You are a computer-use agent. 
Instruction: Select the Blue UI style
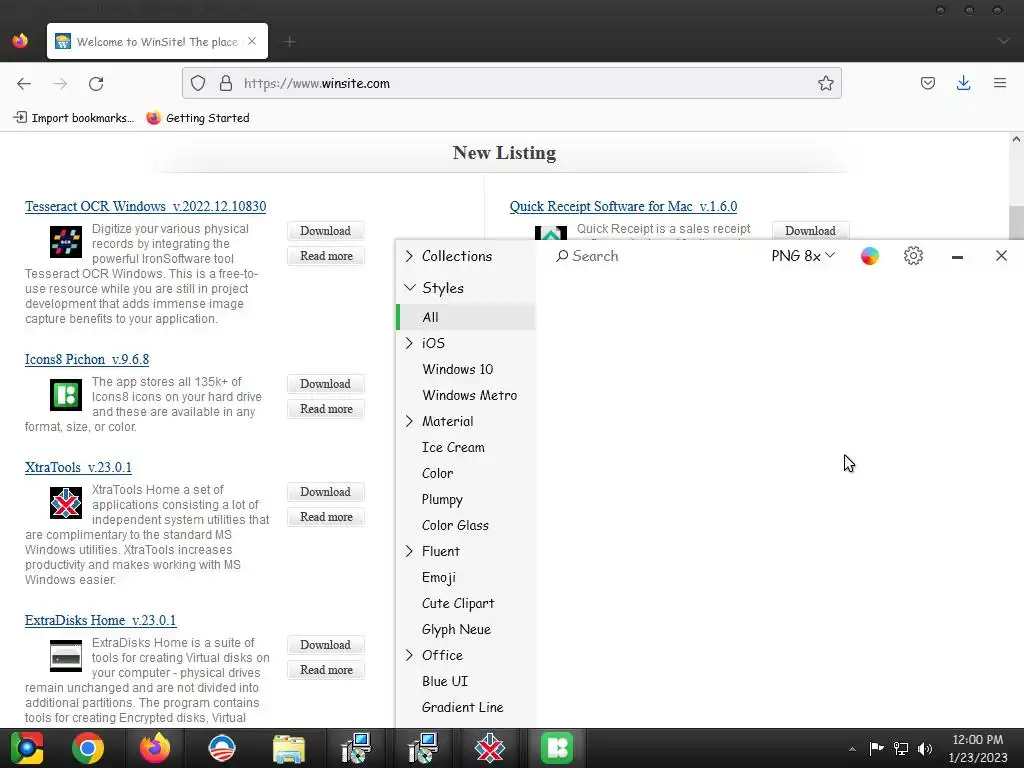466,681
